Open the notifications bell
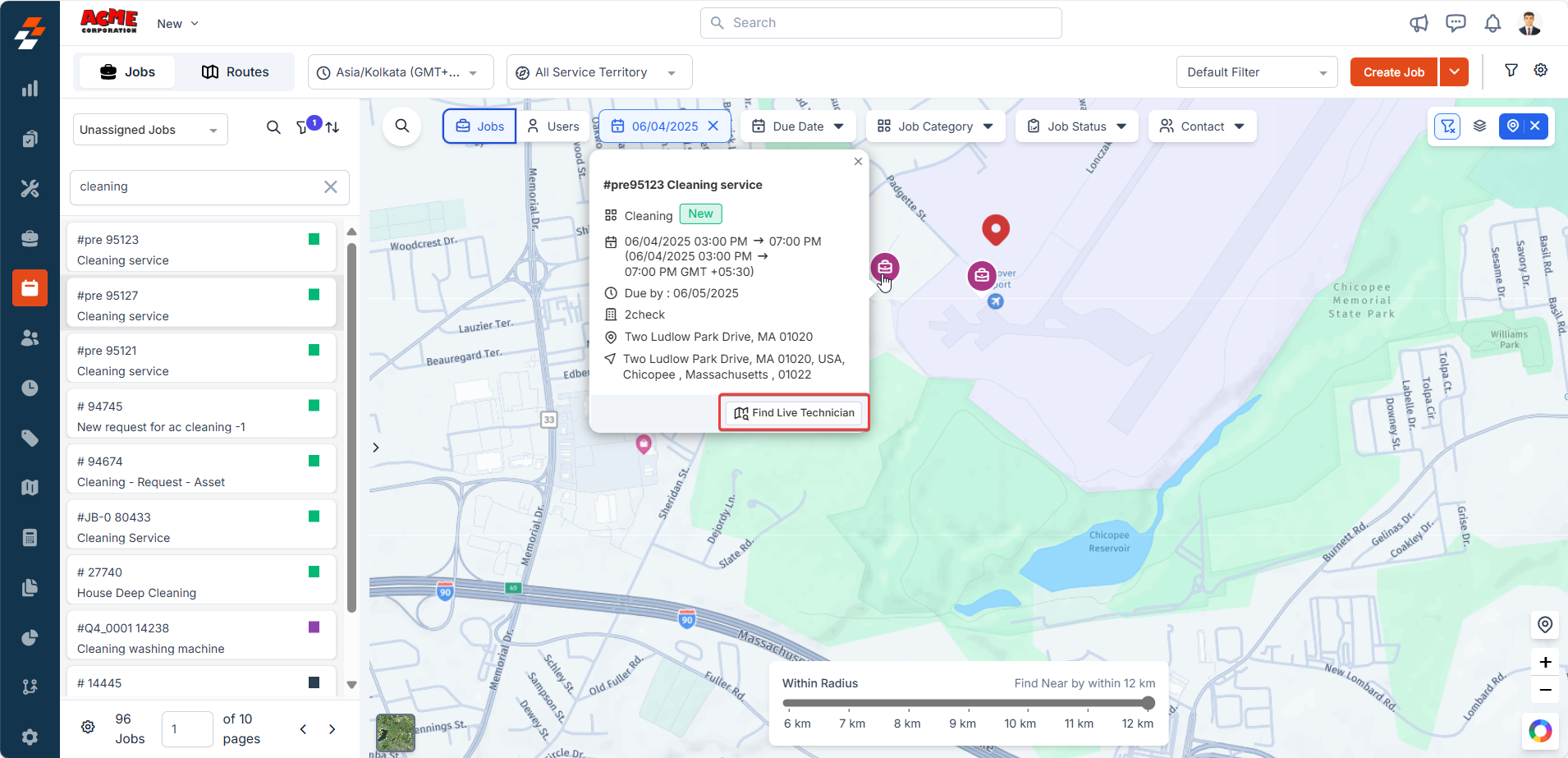The width and height of the screenshot is (1568, 758). [x=1492, y=23]
